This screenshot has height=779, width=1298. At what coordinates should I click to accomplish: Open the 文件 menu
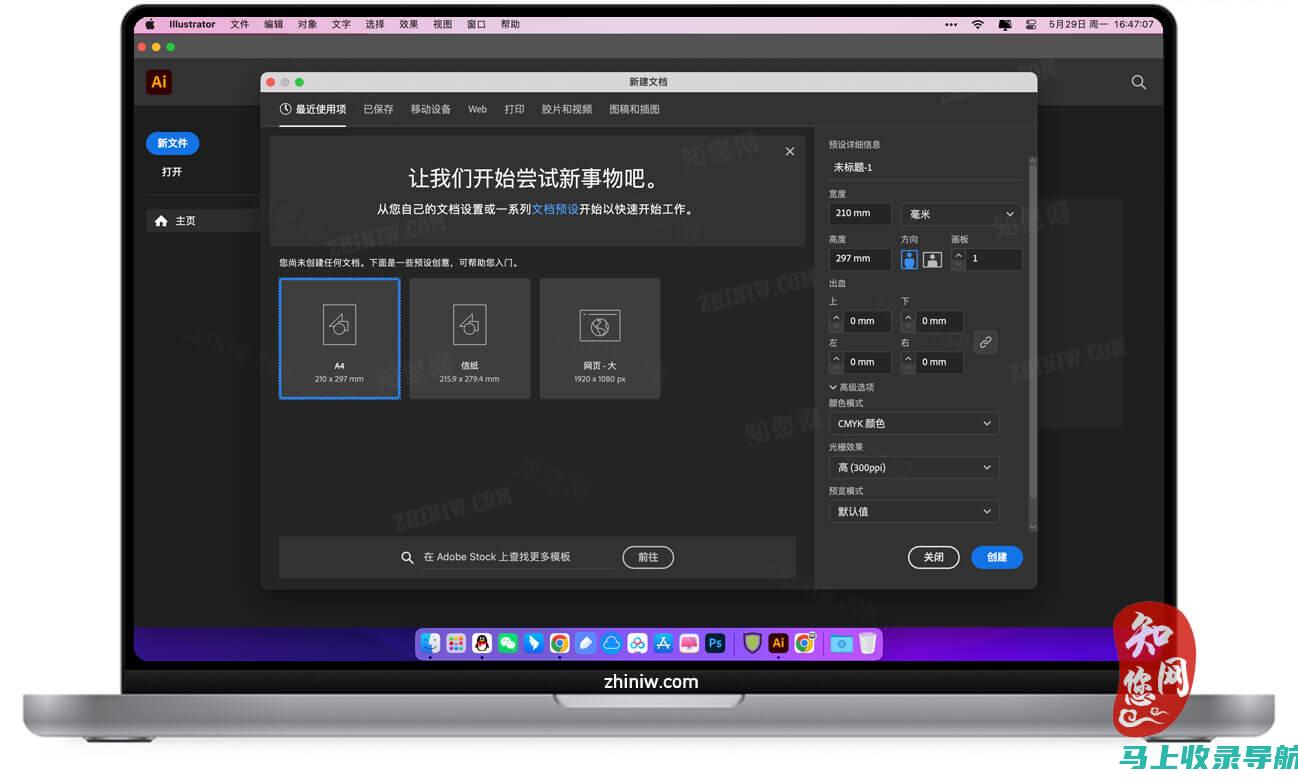pos(239,24)
